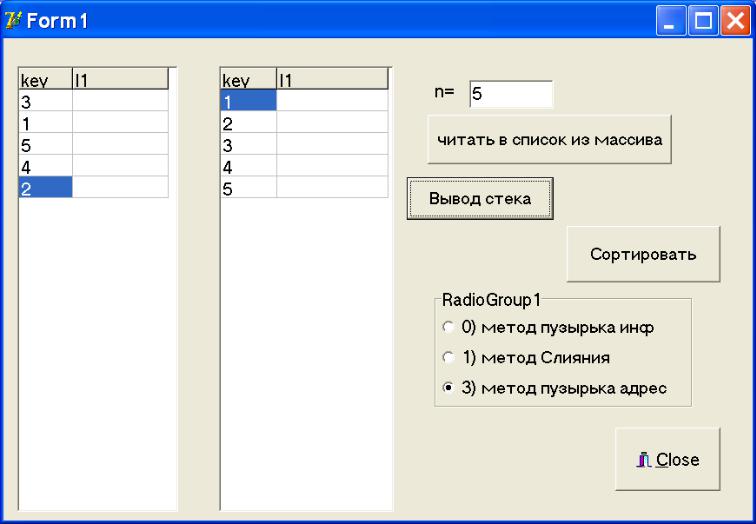Click the n= input field
The image size is (756, 524).
pyautogui.click(x=511, y=94)
